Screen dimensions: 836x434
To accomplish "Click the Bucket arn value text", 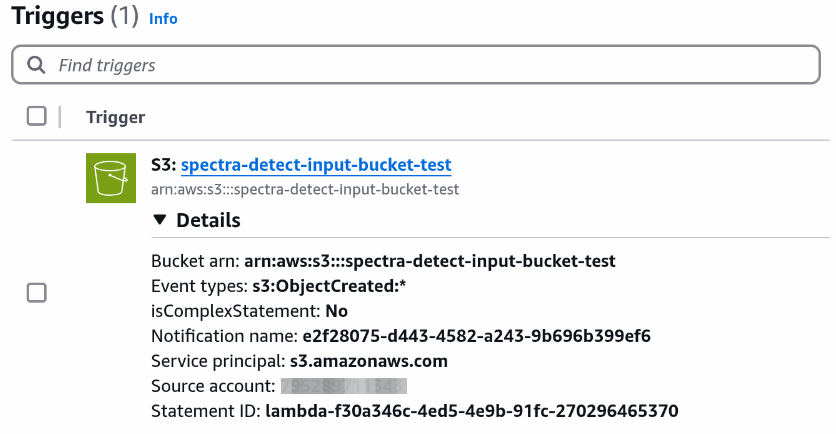I will (430, 261).
